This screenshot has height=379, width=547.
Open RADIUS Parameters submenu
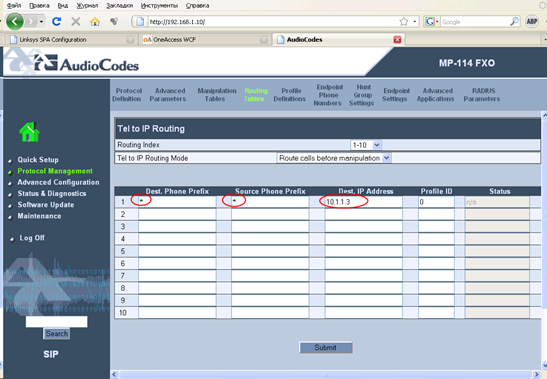482,95
